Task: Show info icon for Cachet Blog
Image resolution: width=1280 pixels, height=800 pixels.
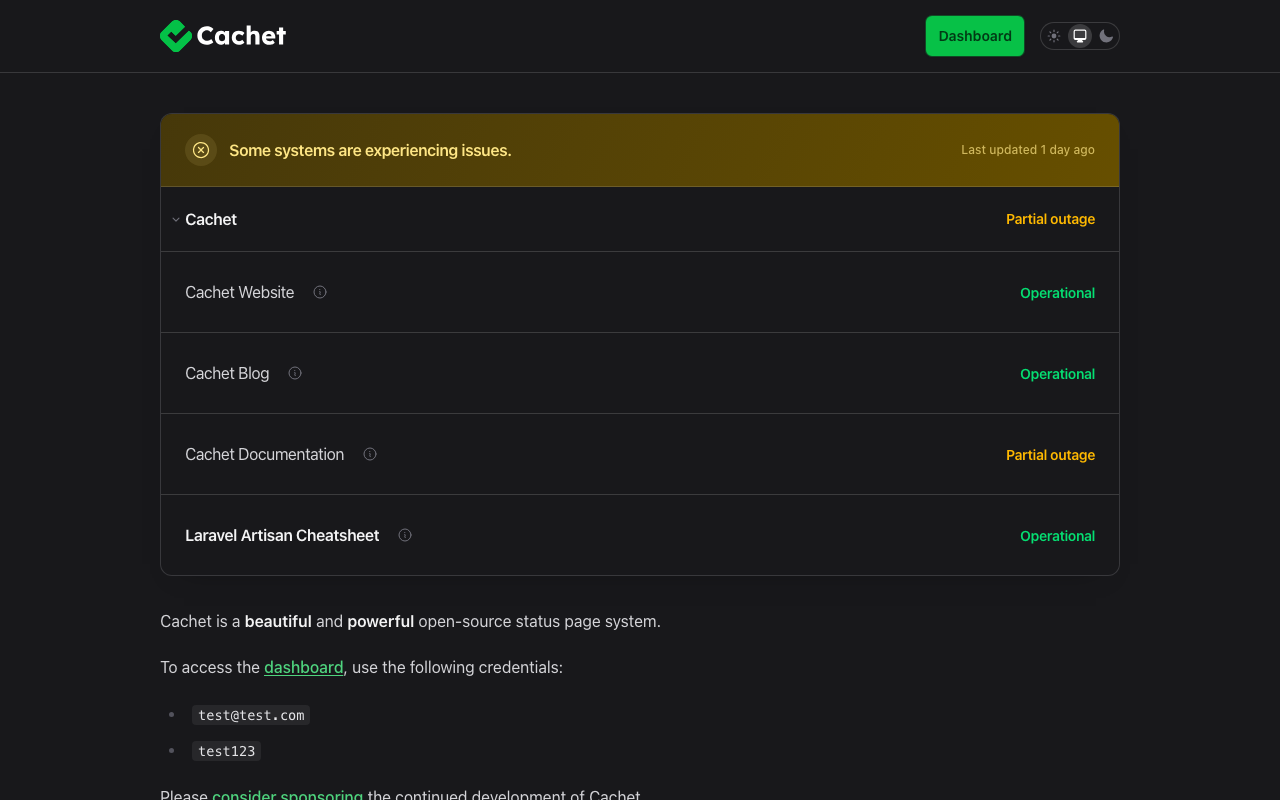Action: click(x=295, y=373)
